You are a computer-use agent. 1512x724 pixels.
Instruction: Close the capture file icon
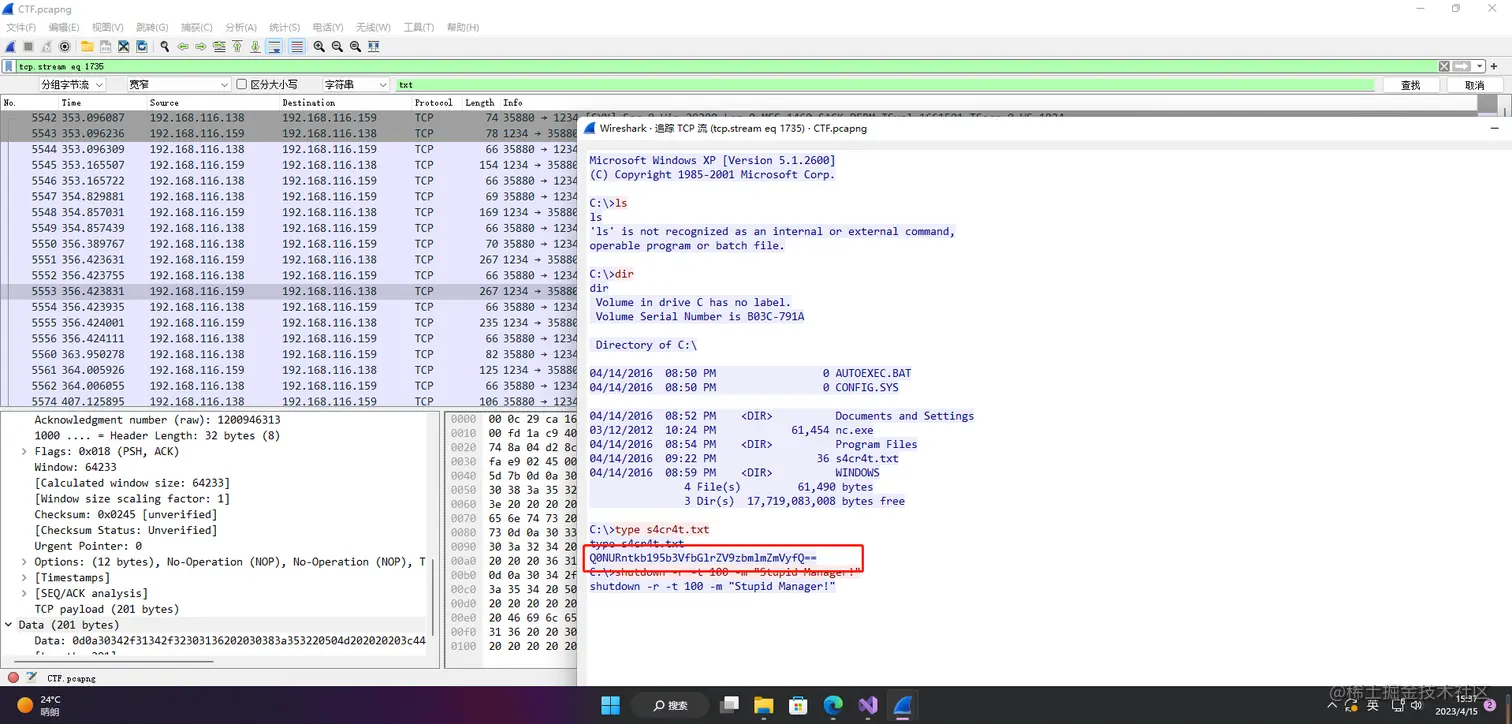pyautogui.click(x=123, y=46)
